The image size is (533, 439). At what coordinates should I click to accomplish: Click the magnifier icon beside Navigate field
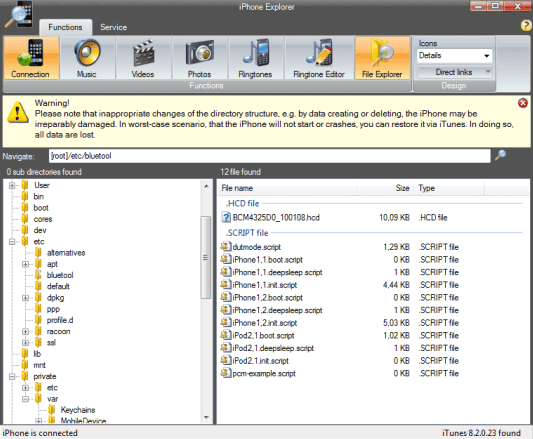tap(500, 155)
